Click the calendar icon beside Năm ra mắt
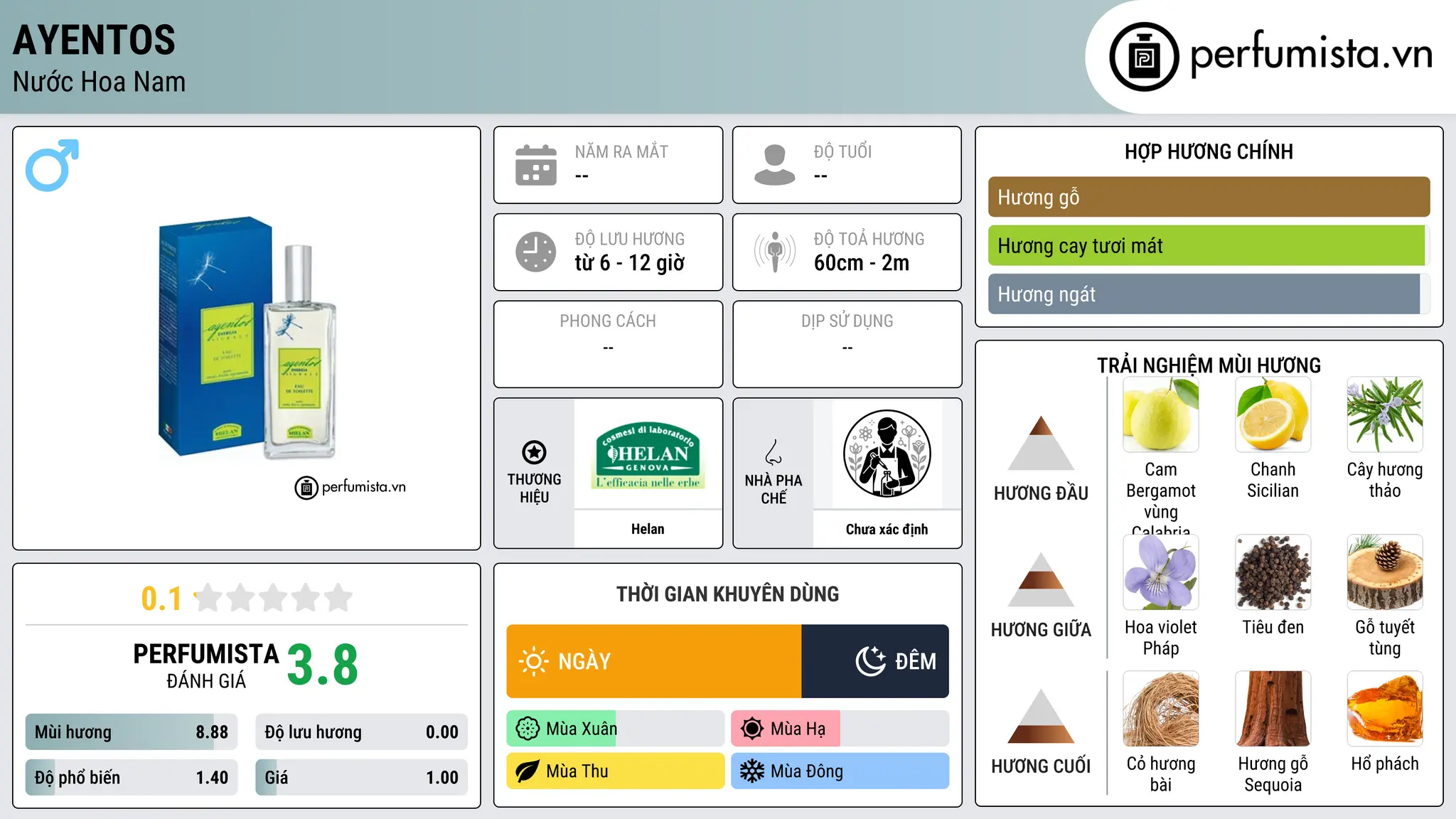The image size is (1456, 819). tap(536, 165)
